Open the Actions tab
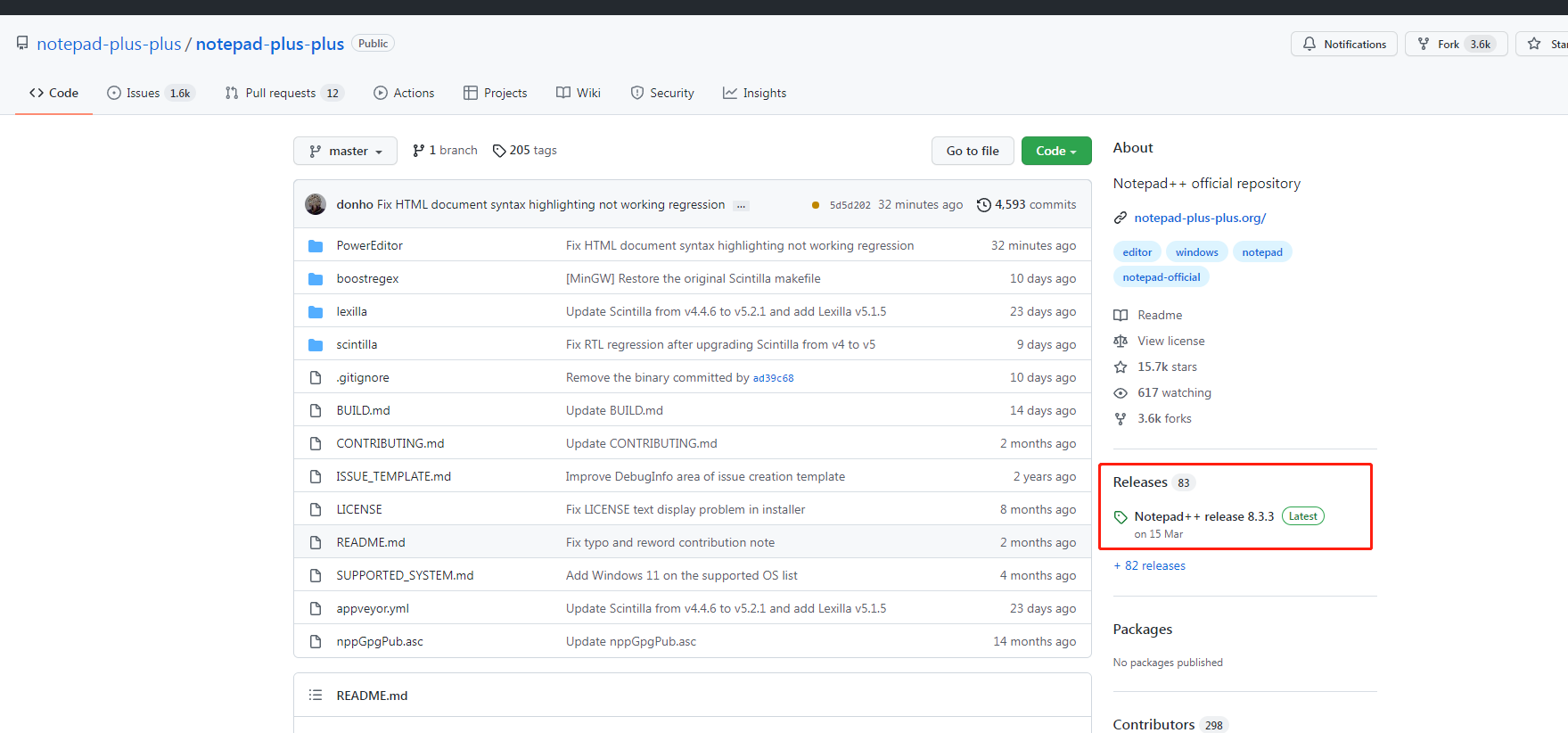 pos(404,93)
